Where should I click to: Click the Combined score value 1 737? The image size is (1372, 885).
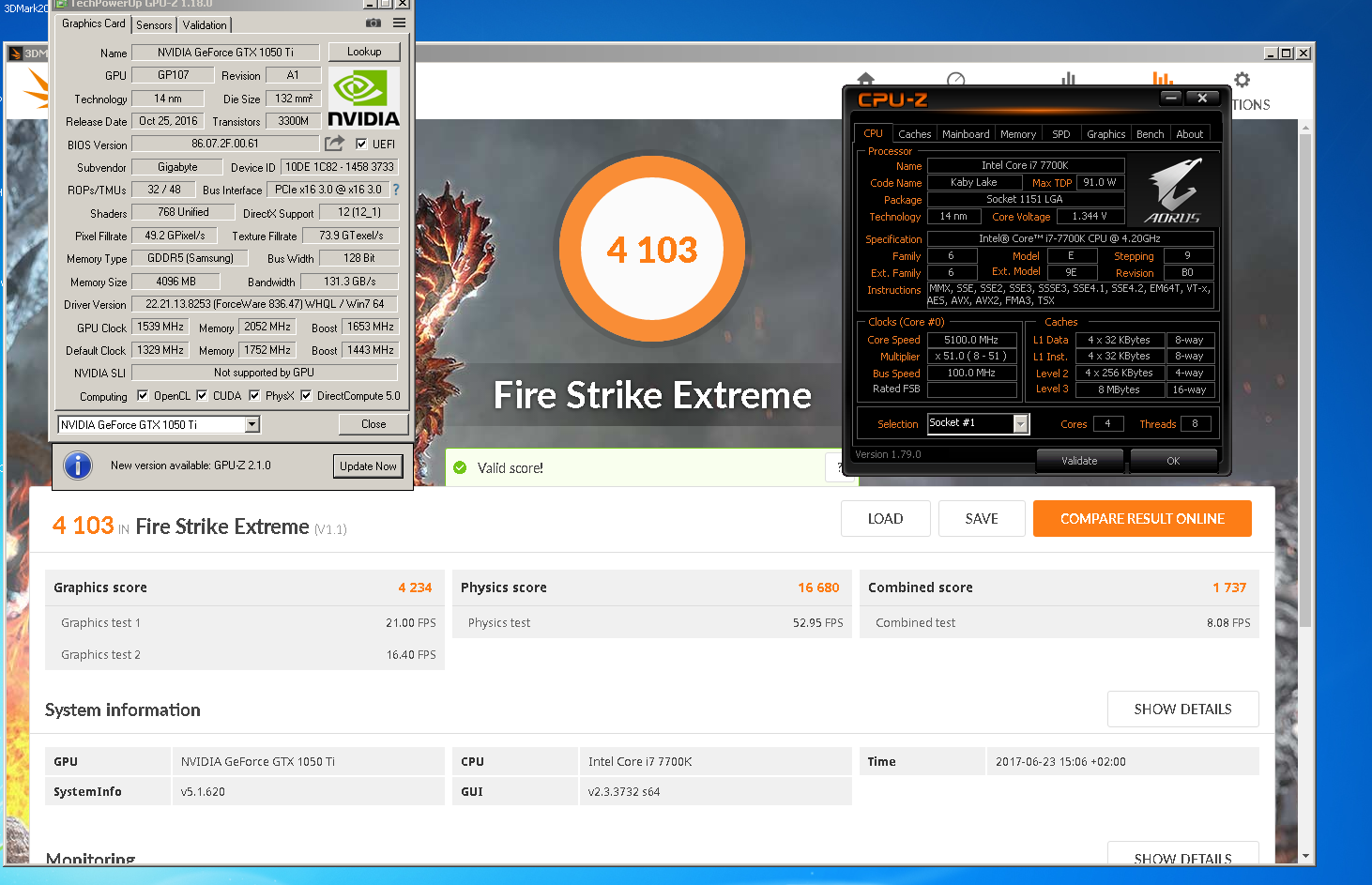[x=1229, y=587]
